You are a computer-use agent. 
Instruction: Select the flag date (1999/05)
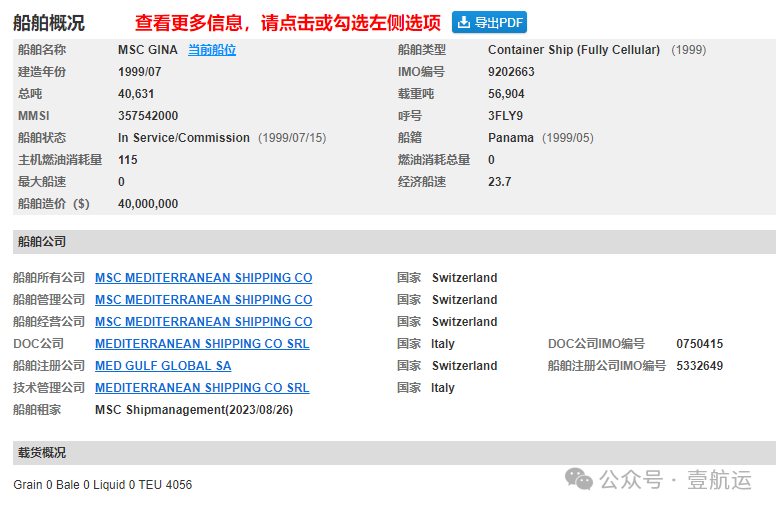[568, 138]
